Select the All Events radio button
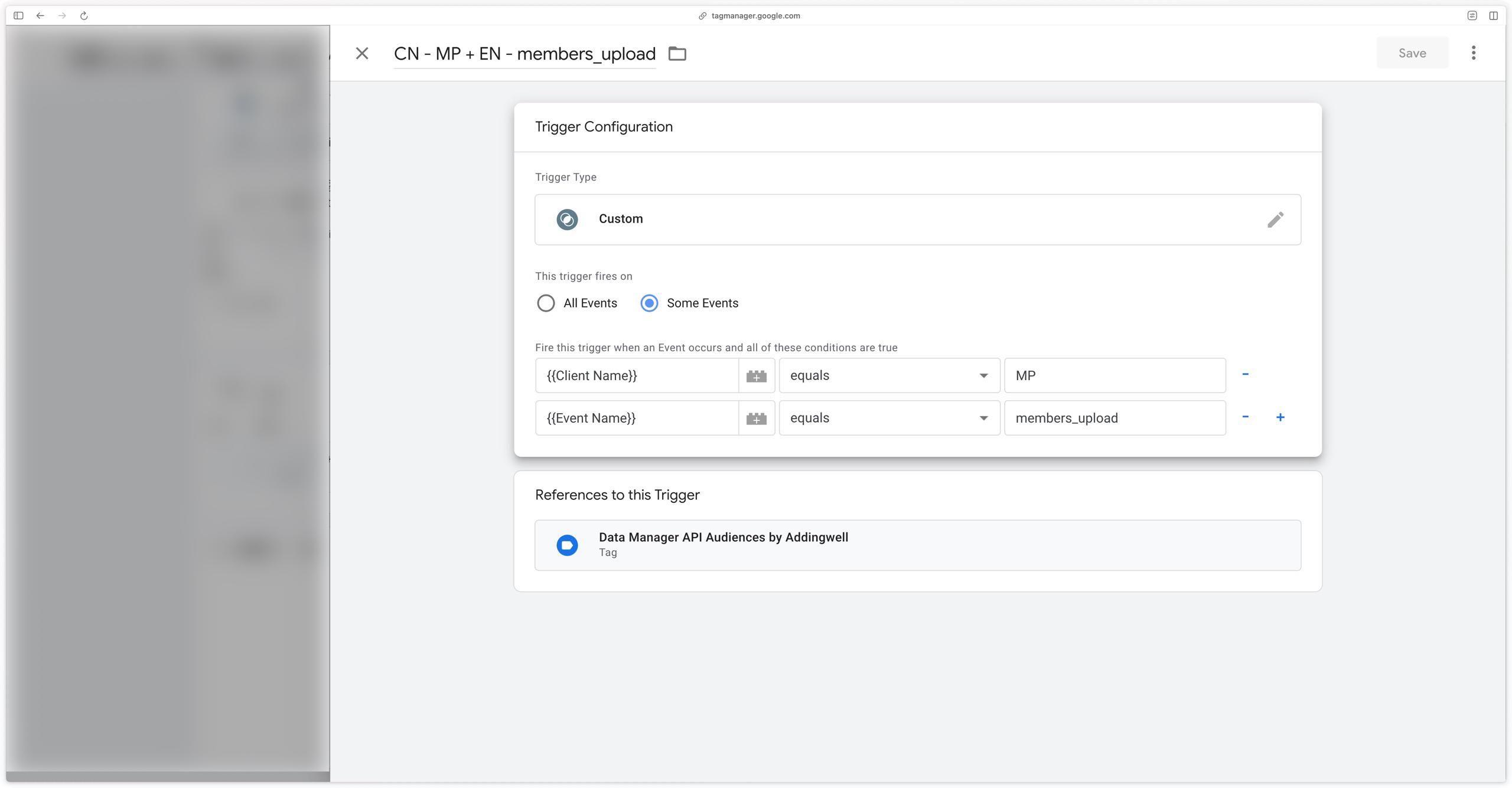 click(x=546, y=303)
